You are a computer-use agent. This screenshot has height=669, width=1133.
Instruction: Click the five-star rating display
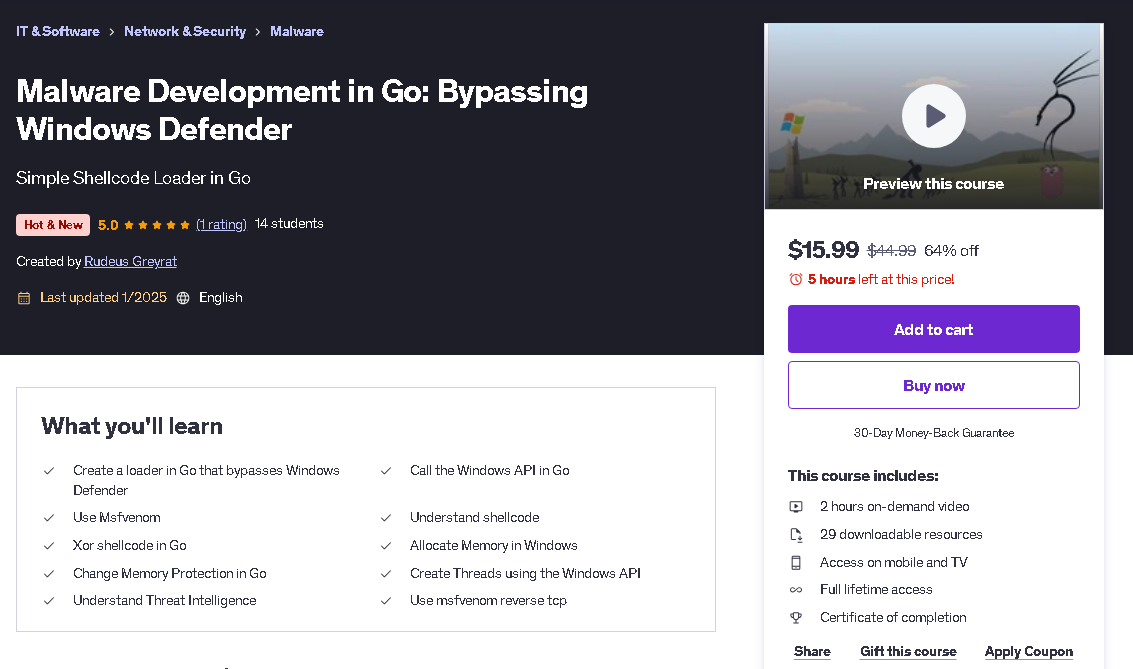pyautogui.click(x=157, y=225)
